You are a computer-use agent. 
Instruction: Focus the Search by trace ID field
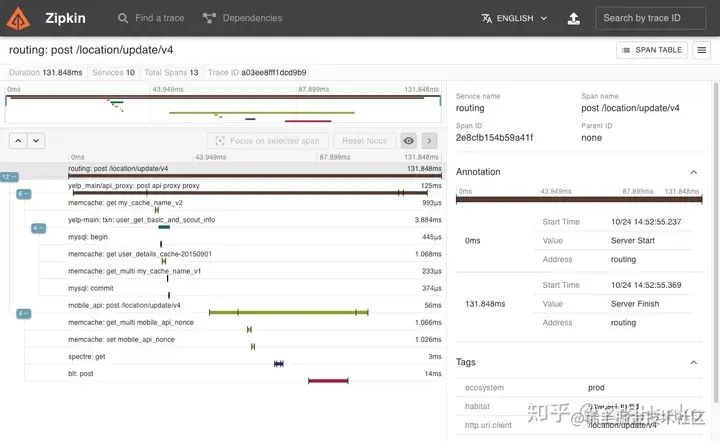(x=651, y=18)
